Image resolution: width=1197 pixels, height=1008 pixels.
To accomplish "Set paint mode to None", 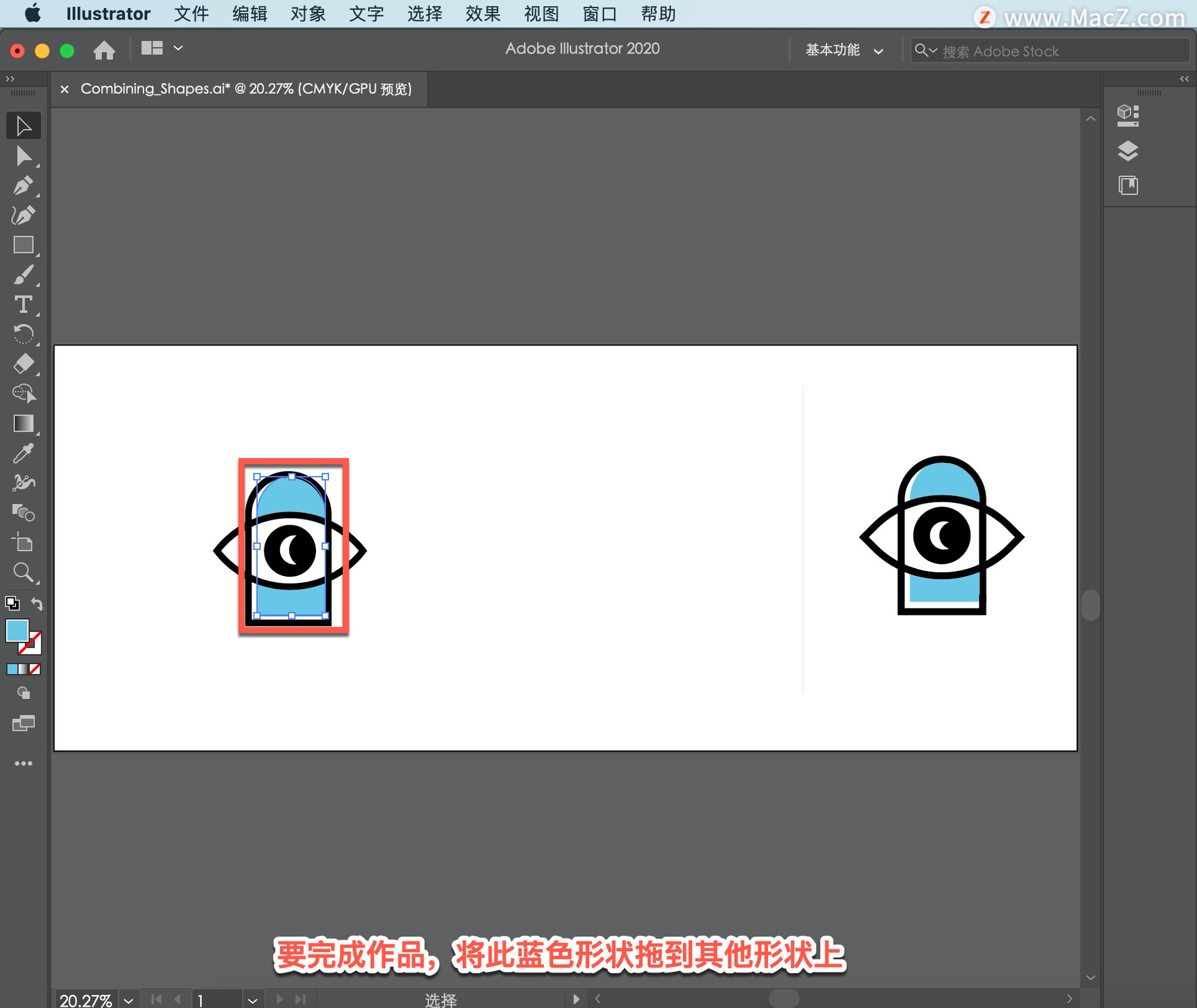I will pos(36,669).
